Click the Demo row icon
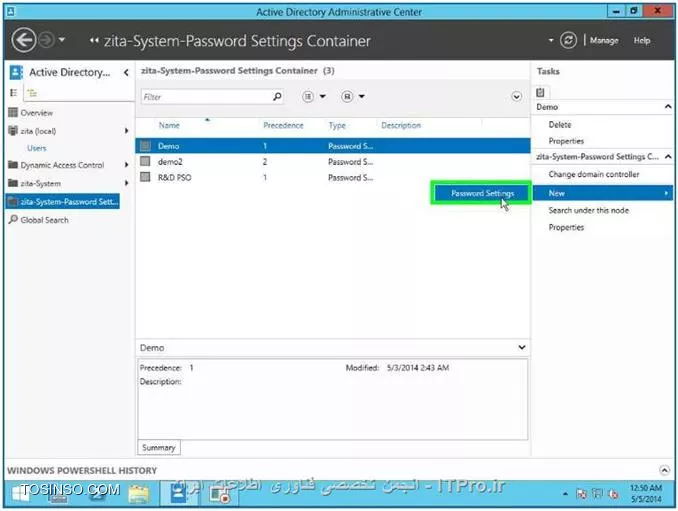Image resolution: width=678 pixels, height=511 pixels. (x=145, y=146)
